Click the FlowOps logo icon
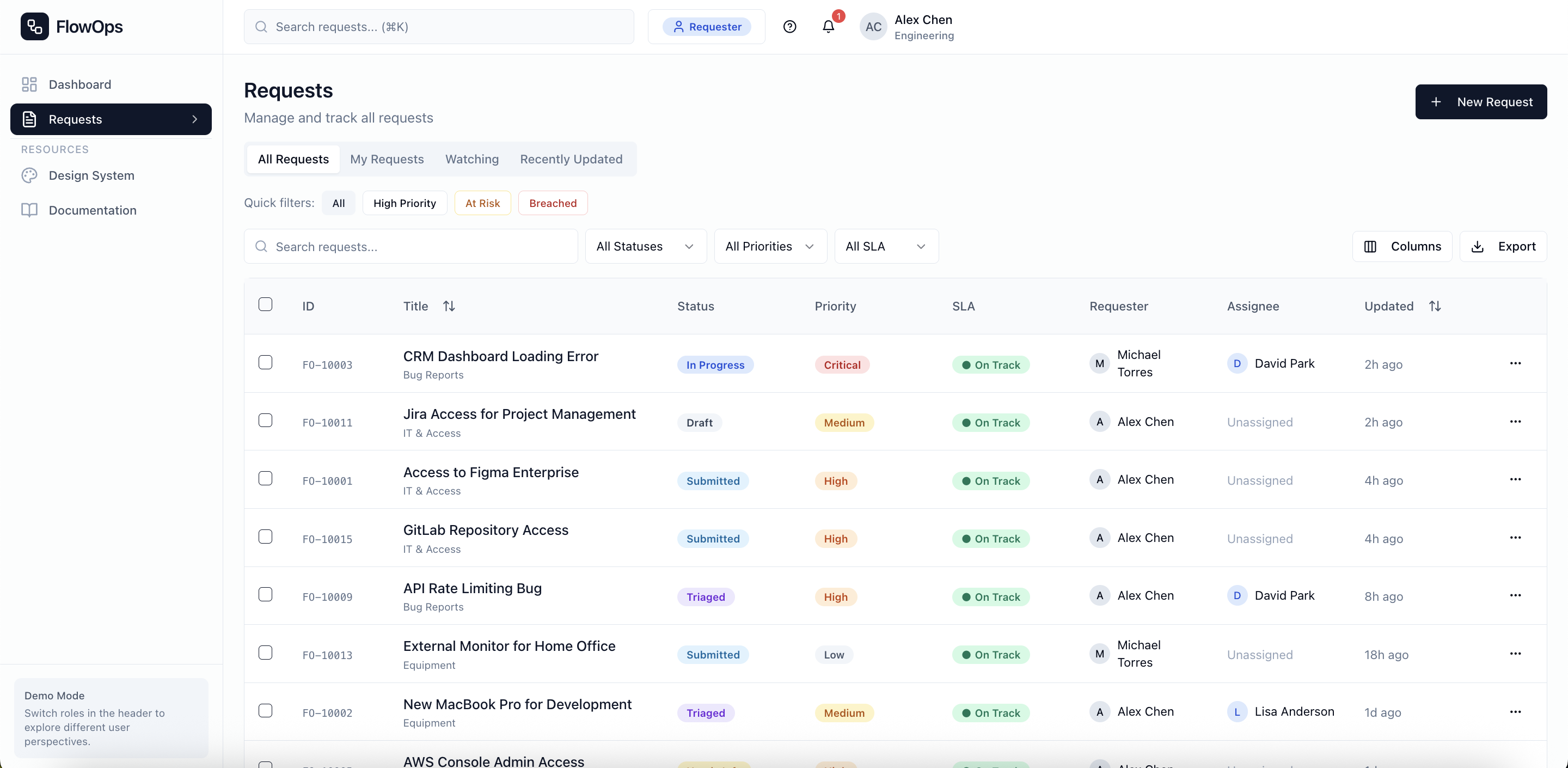 (35, 27)
